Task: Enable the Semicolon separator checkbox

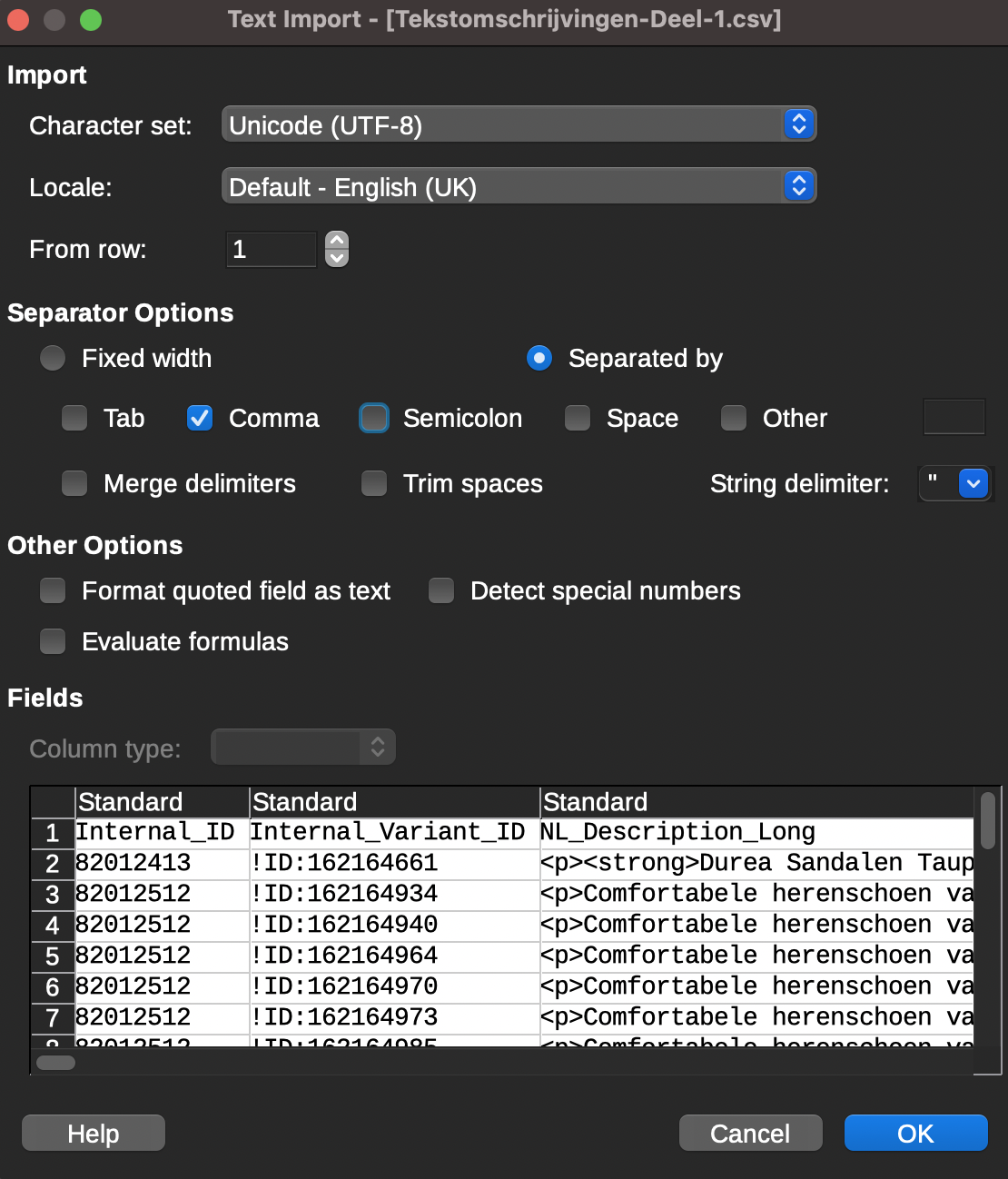Action: click(374, 418)
